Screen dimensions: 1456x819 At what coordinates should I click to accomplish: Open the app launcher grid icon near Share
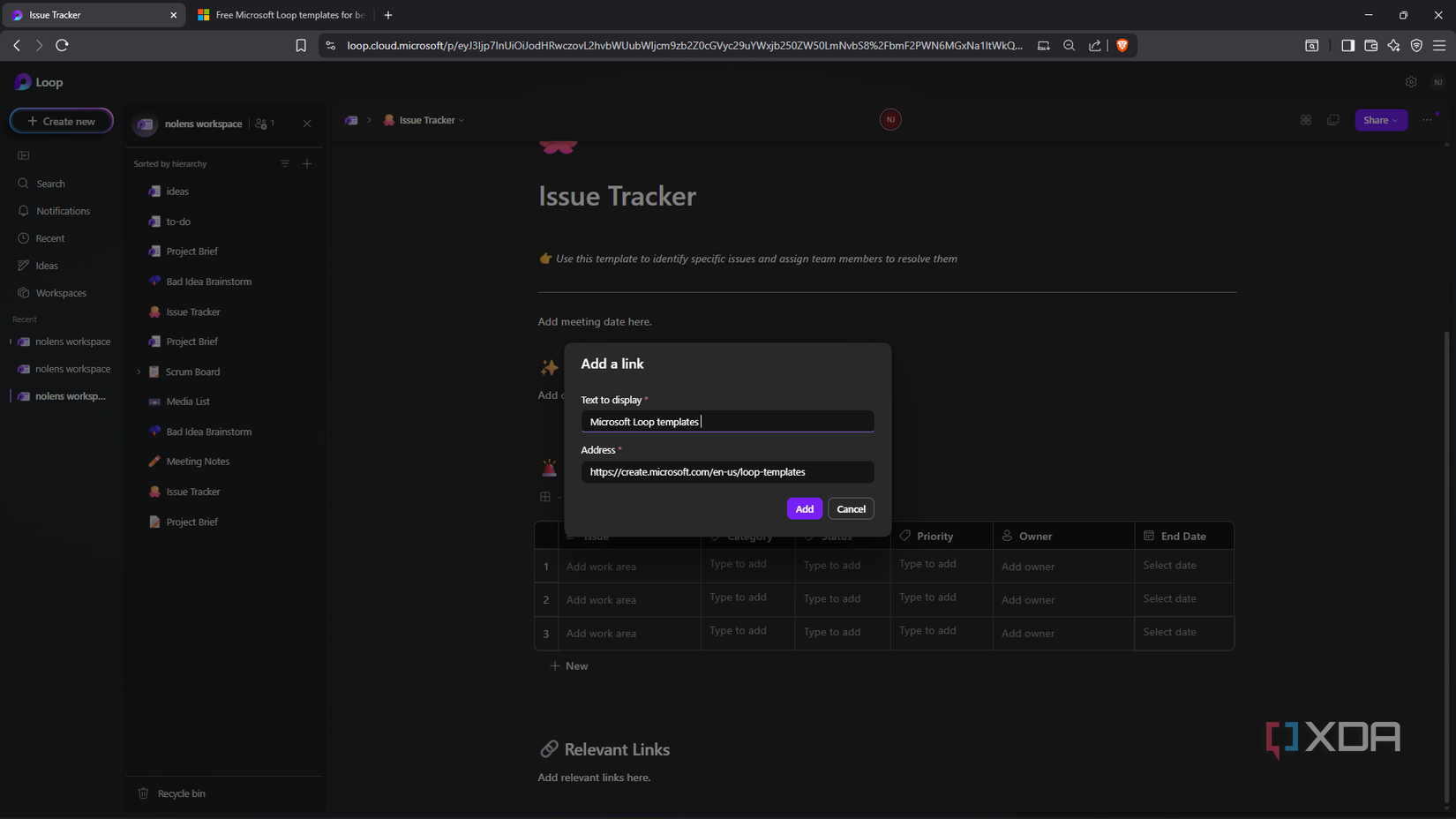(1306, 120)
